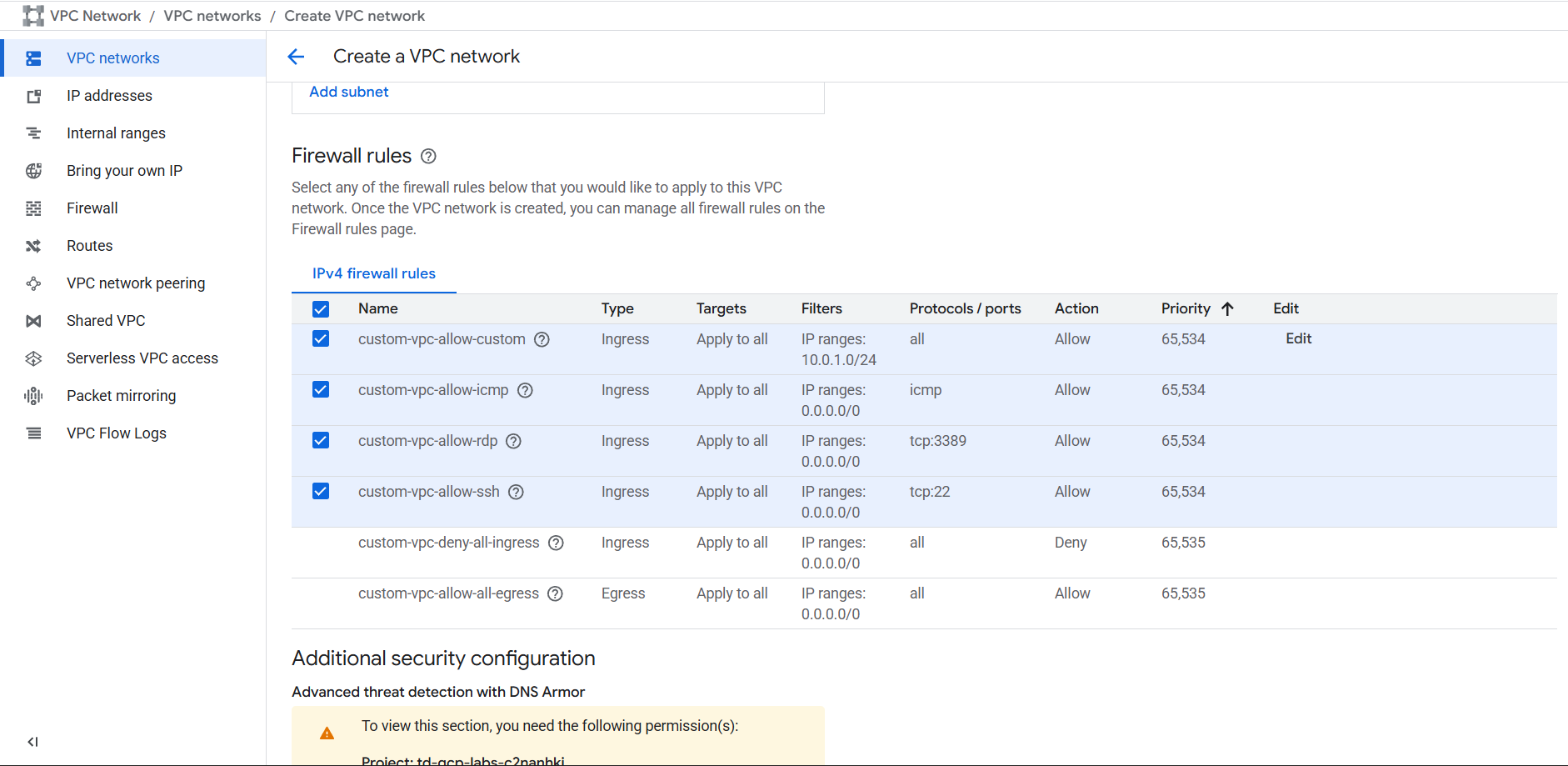Toggle the select-all firewall rules checkbox
The width and height of the screenshot is (1568, 766).
[x=321, y=309]
